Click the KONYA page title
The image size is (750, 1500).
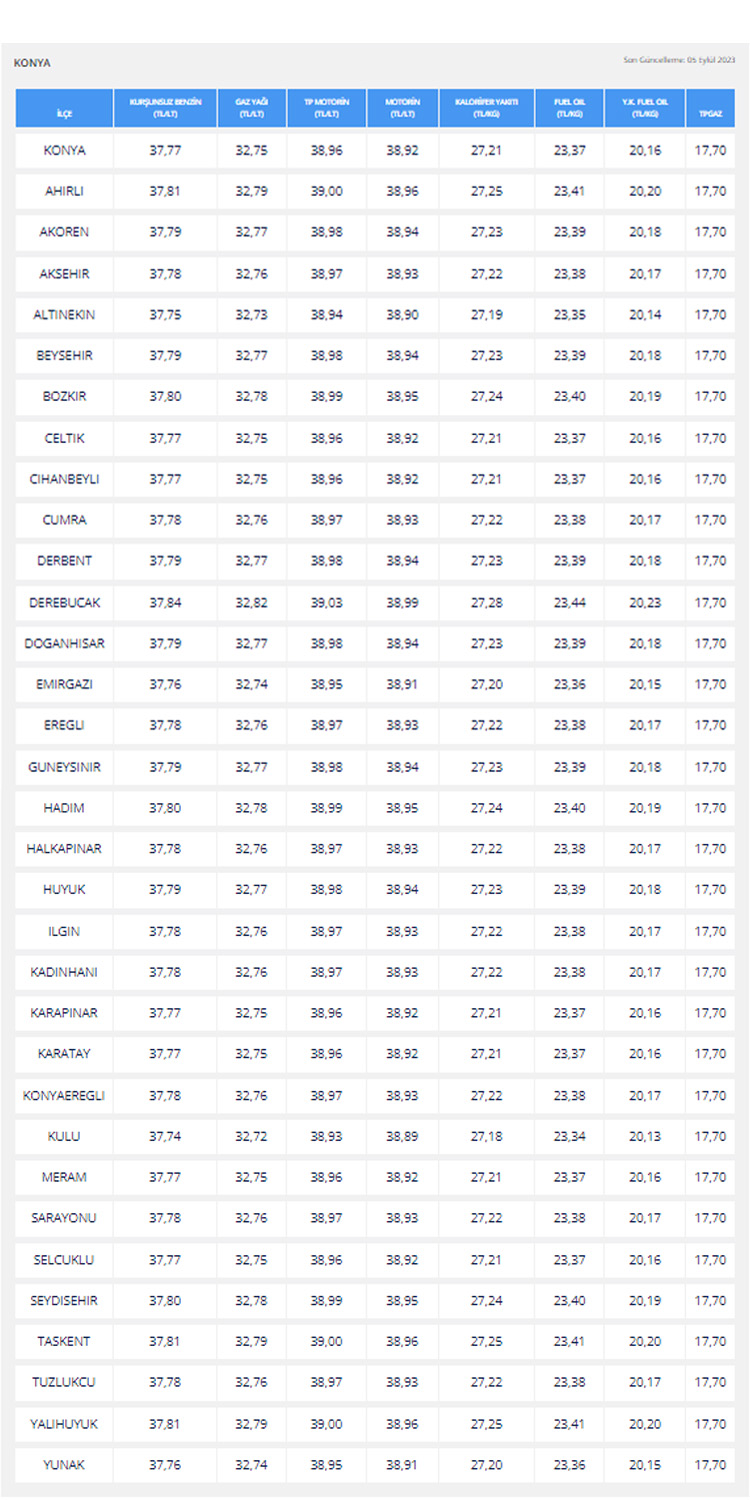32,63
